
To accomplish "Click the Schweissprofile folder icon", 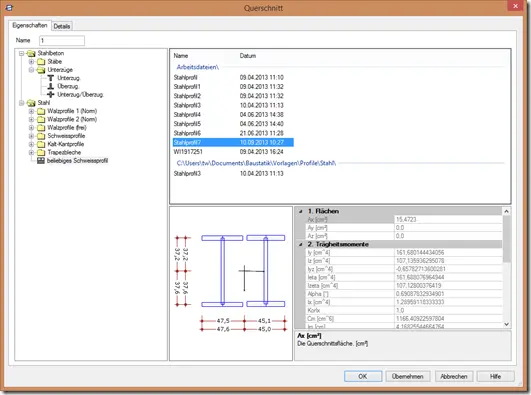I will point(41,136).
